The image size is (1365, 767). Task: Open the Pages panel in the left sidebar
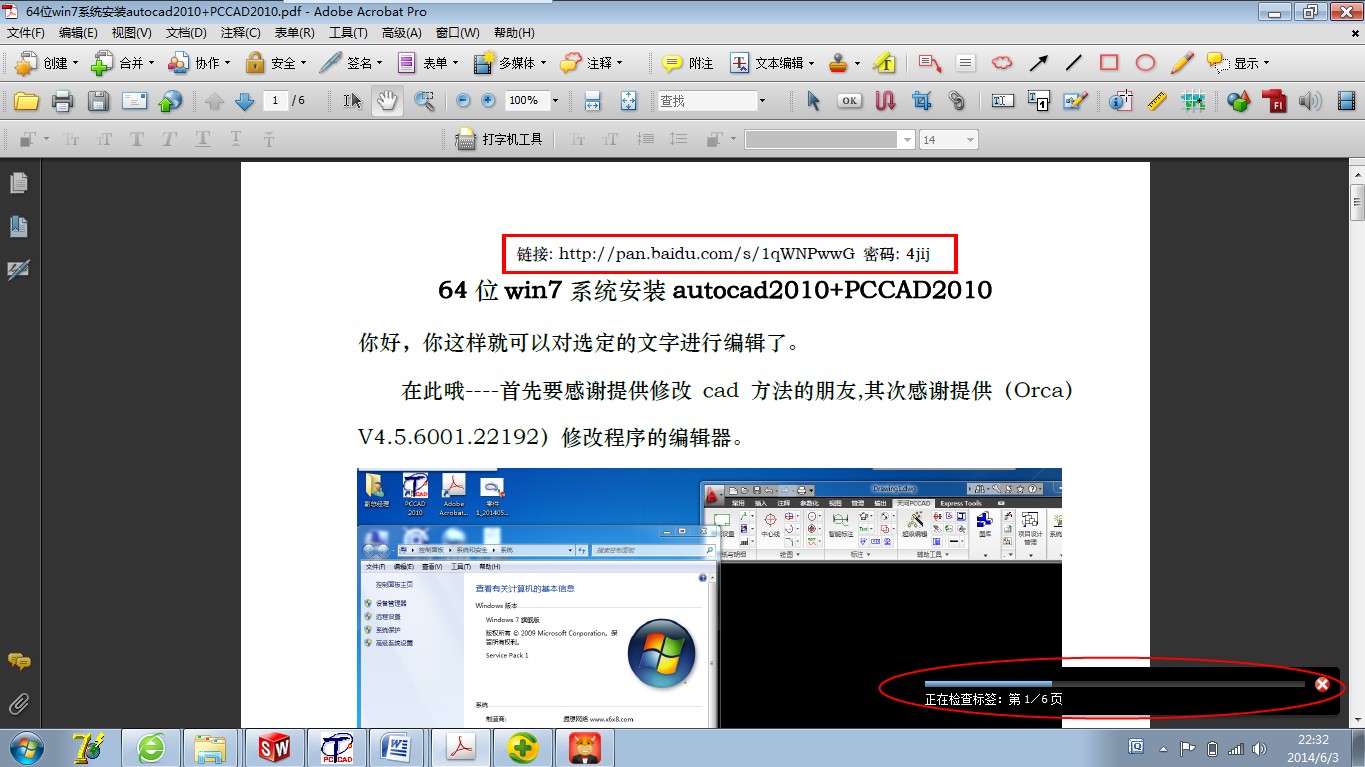point(19,183)
